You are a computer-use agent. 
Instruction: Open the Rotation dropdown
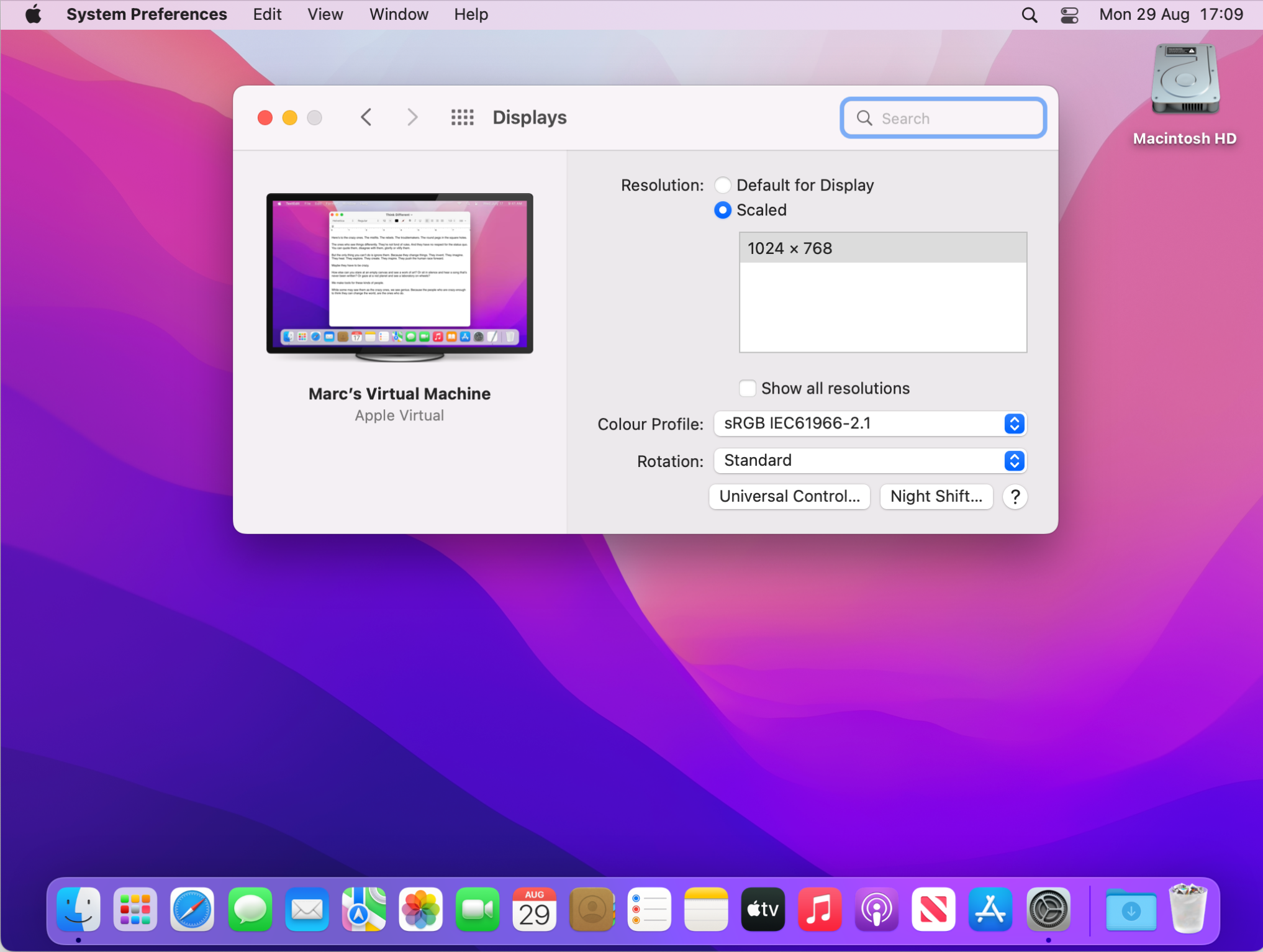[x=870, y=461]
